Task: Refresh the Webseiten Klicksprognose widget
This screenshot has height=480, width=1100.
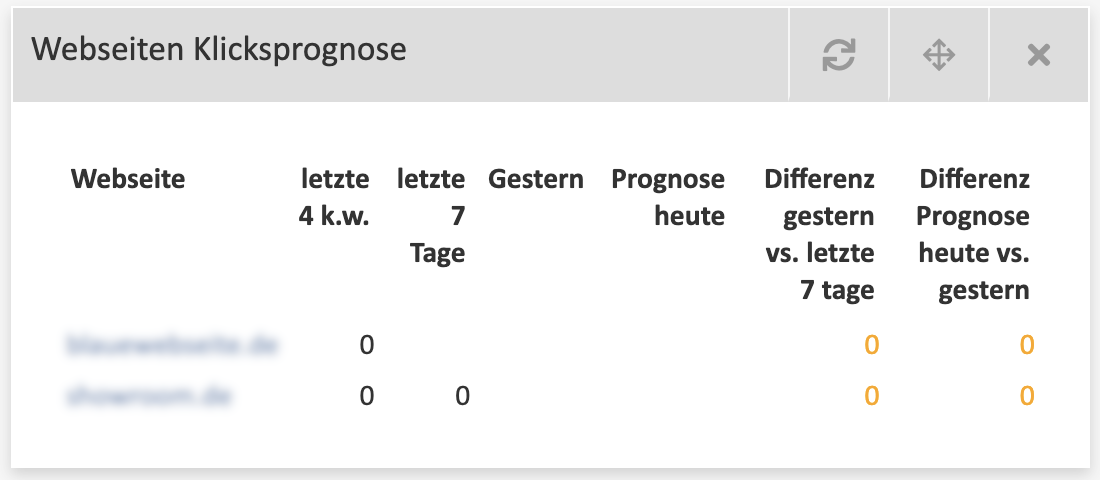Action: tap(839, 55)
